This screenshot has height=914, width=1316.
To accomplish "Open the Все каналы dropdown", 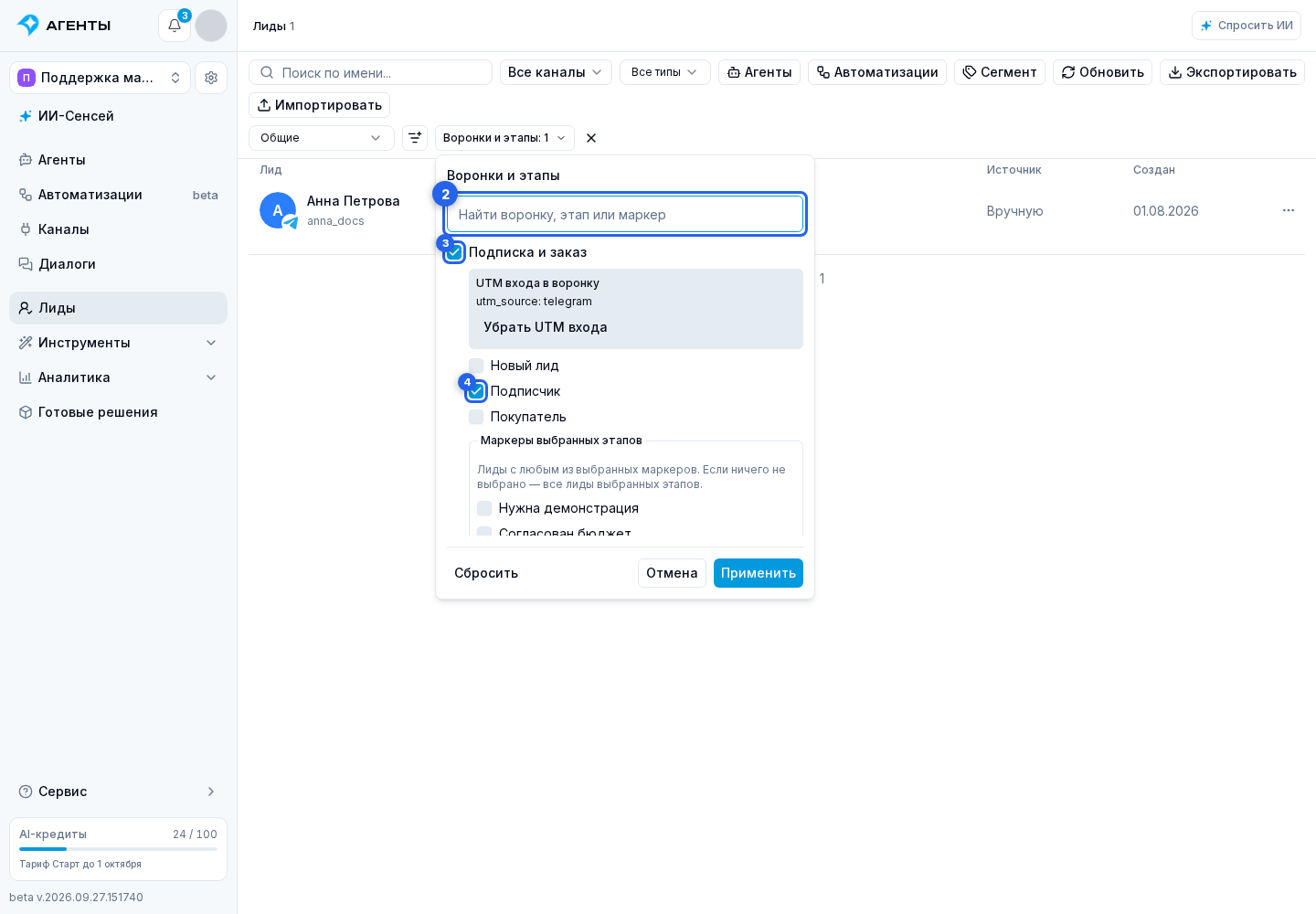I will 556,72.
